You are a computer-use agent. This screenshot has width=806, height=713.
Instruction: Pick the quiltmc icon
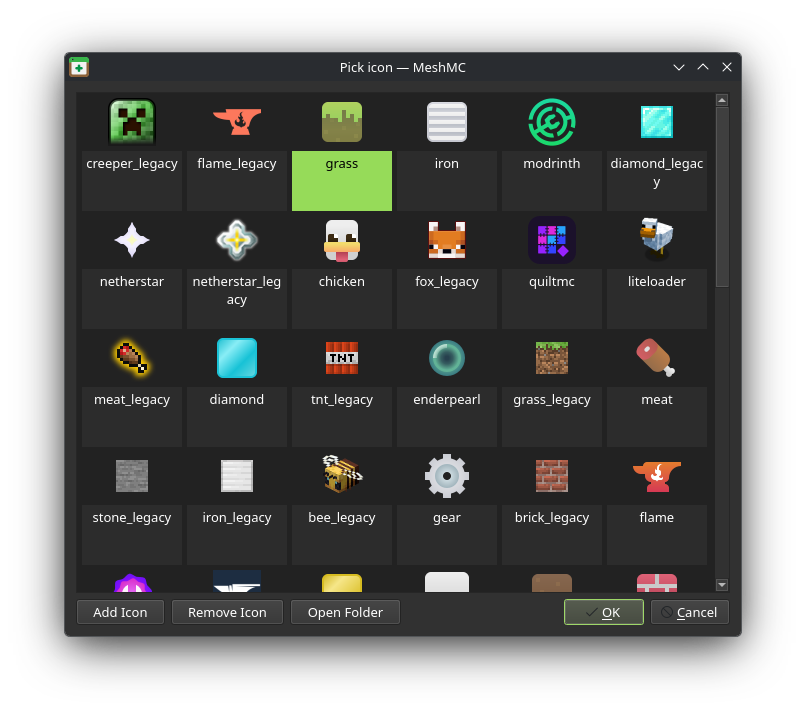click(552, 241)
